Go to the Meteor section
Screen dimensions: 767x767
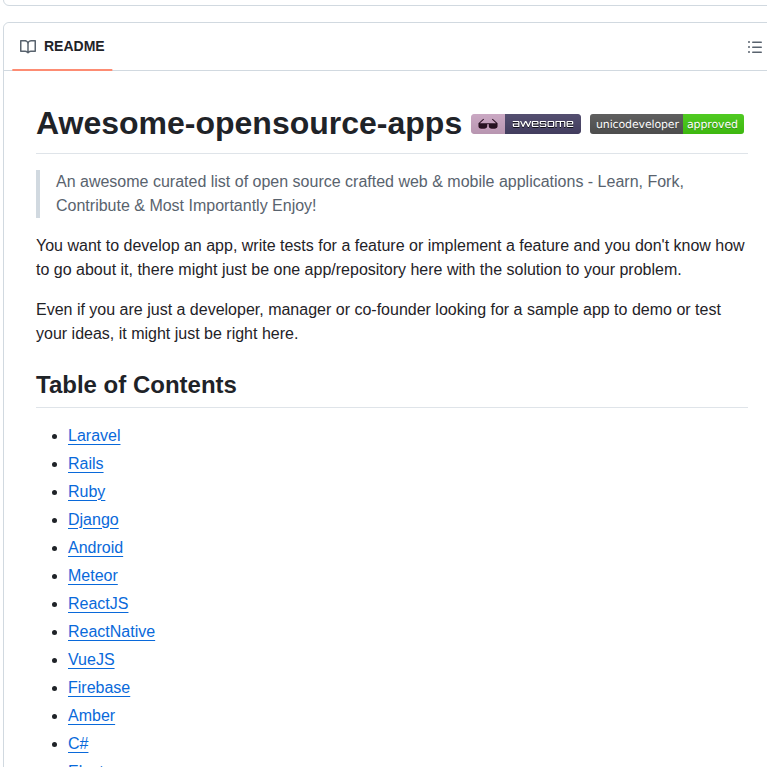[93, 575]
